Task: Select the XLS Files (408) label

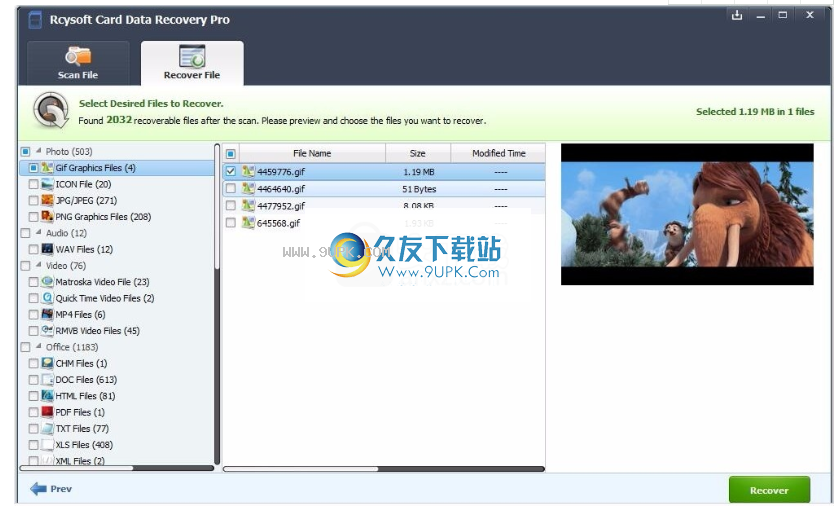Action: (84, 445)
